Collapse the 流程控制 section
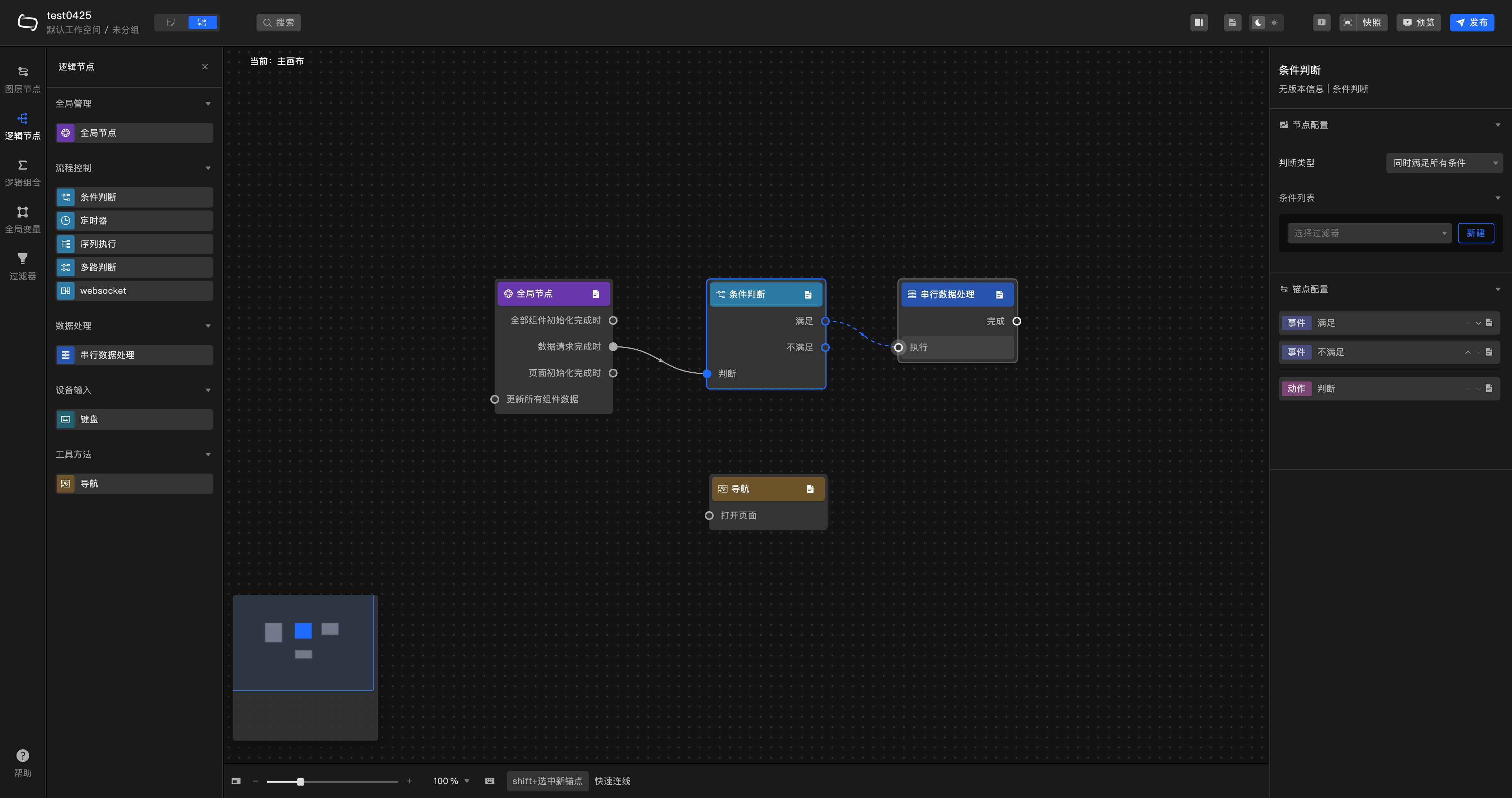 point(208,168)
